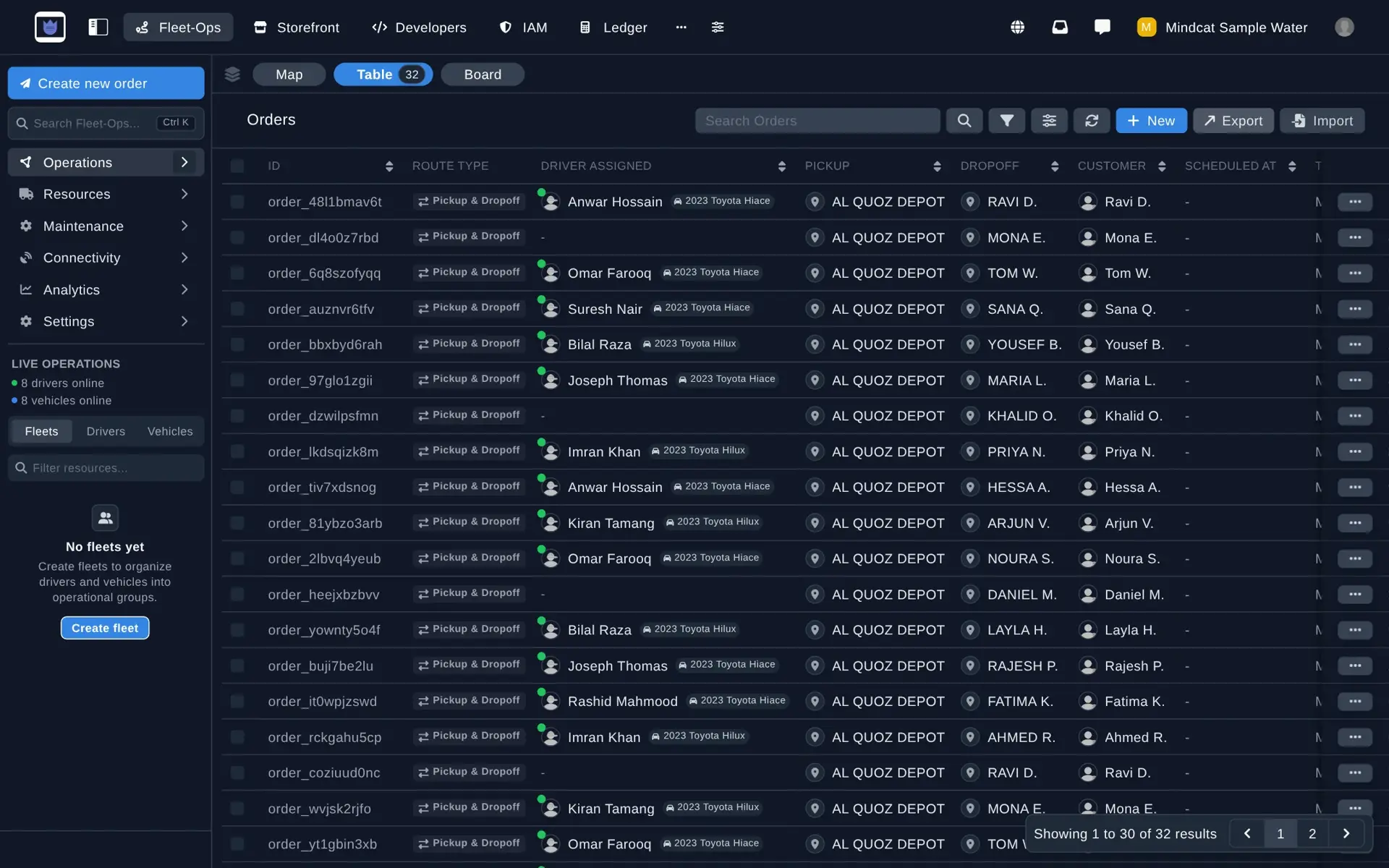Screen dimensions: 1389x868
Task: Select checkbox for order_6q8szofyqq
Action: tap(237, 273)
